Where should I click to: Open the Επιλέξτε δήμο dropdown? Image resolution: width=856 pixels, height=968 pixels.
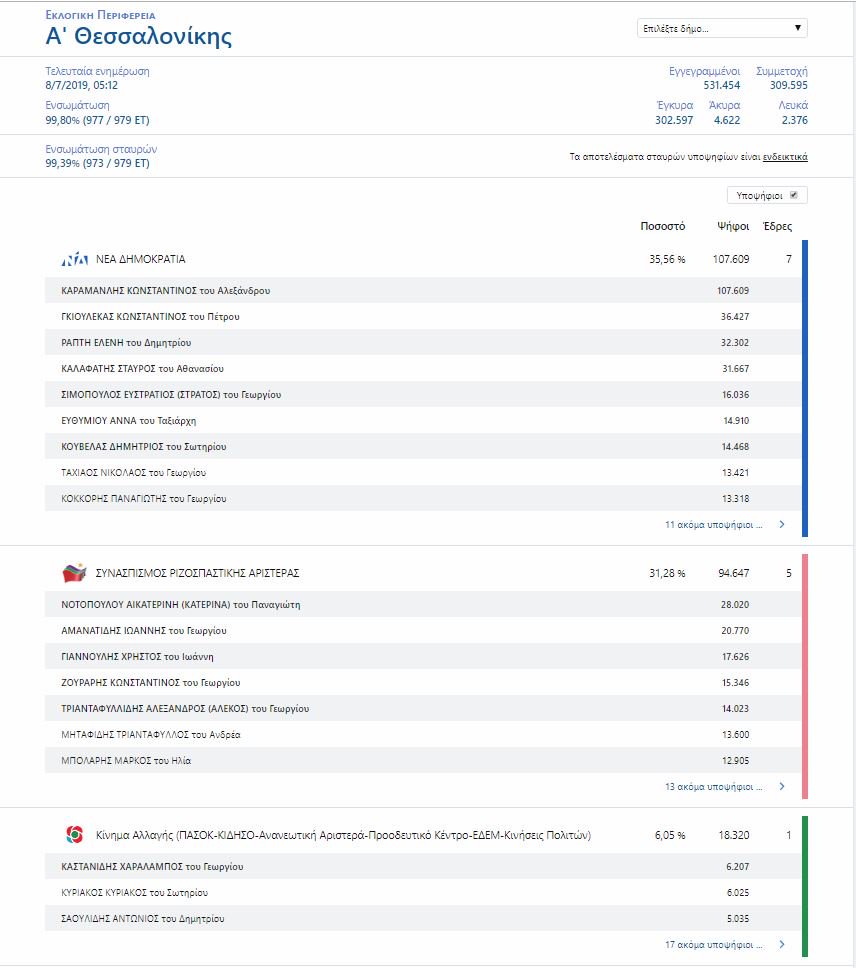pyautogui.click(x=722, y=28)
